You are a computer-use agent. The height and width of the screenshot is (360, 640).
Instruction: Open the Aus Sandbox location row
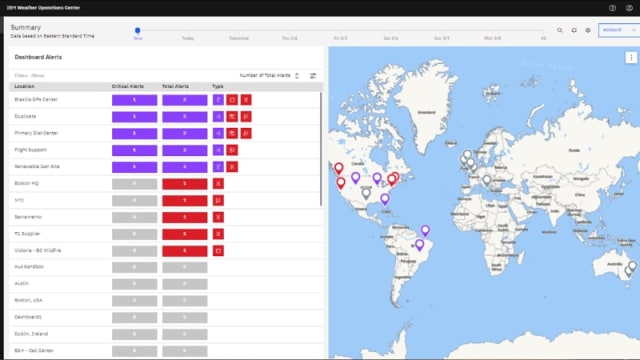[x=29, y=267]
